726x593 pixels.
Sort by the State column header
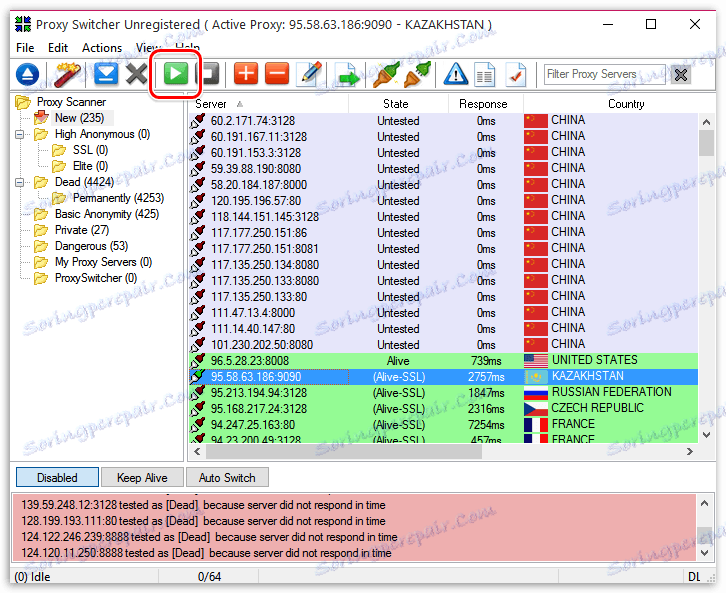[398, 104]
